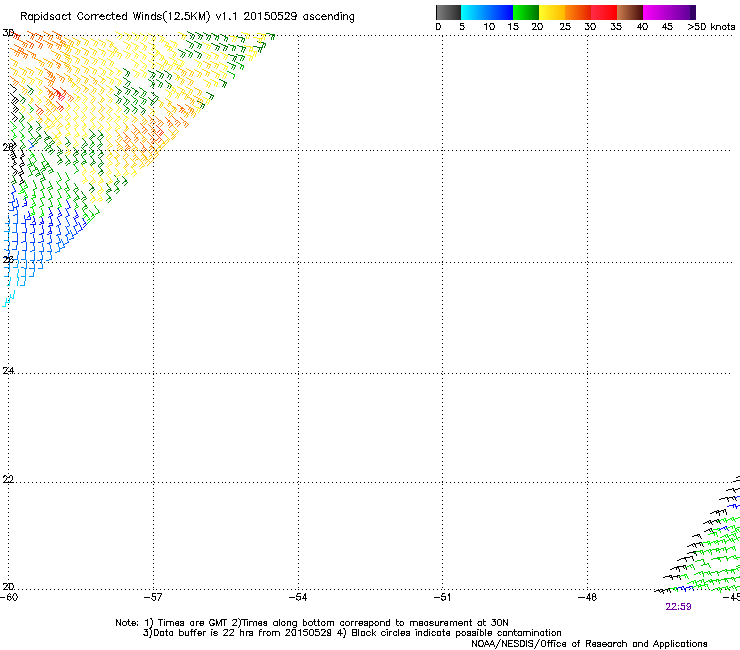Click the note about 'Black circles indicate possible contamination'
740x650 pixels.
tap(456, 633)
